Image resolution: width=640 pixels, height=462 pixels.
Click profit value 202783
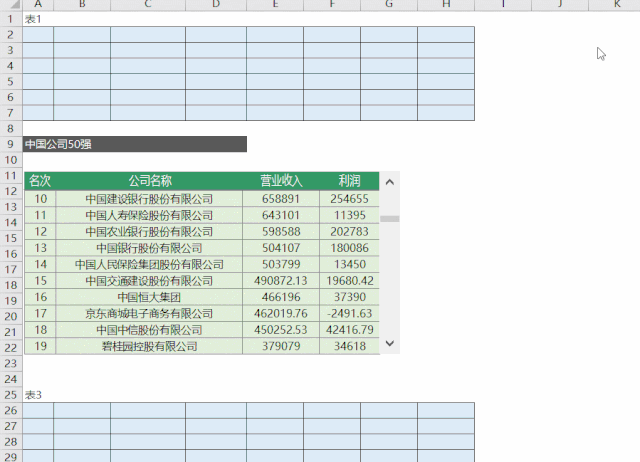(349, 231)
